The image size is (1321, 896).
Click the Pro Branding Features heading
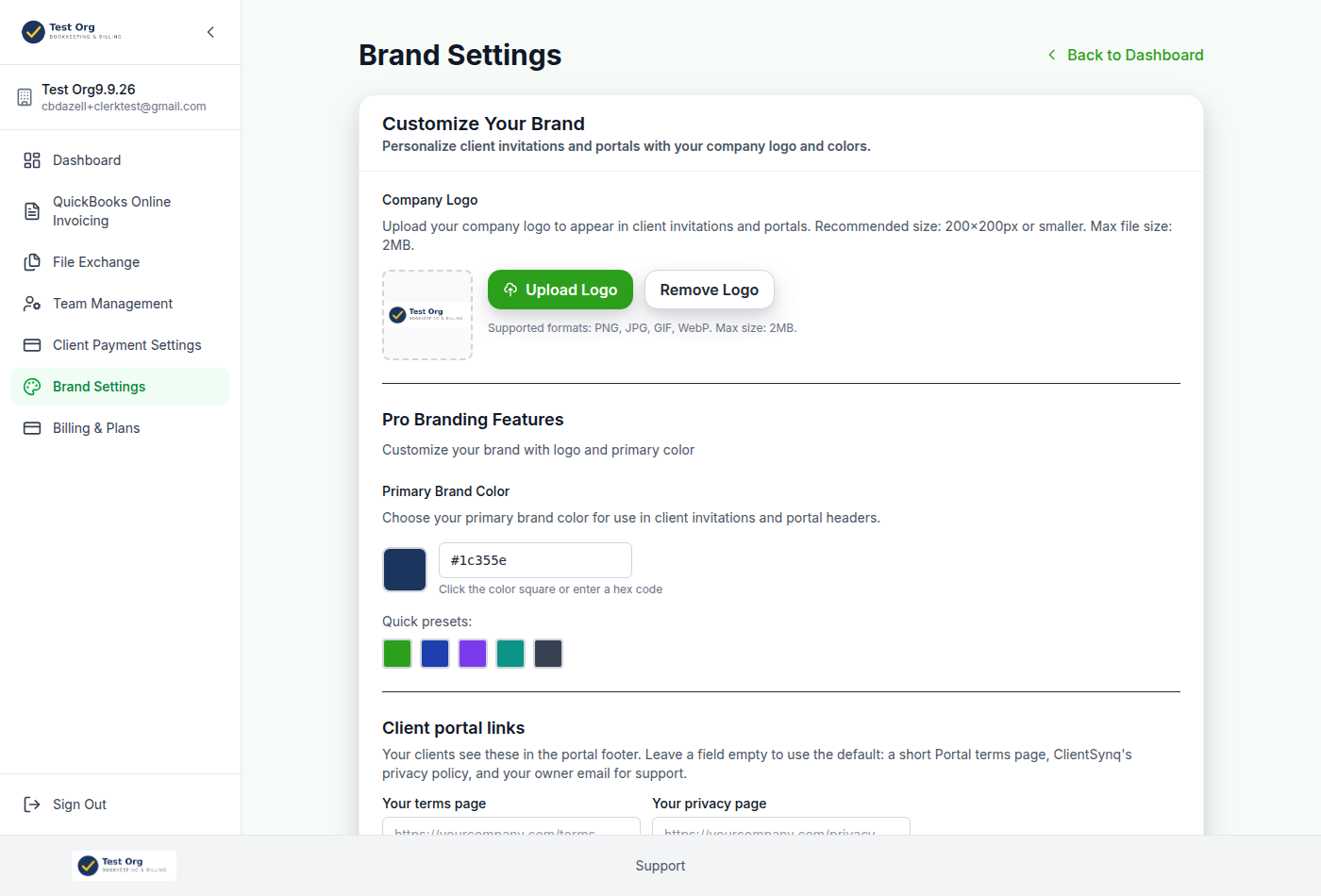pyautogui.click(x=473, y=420)
